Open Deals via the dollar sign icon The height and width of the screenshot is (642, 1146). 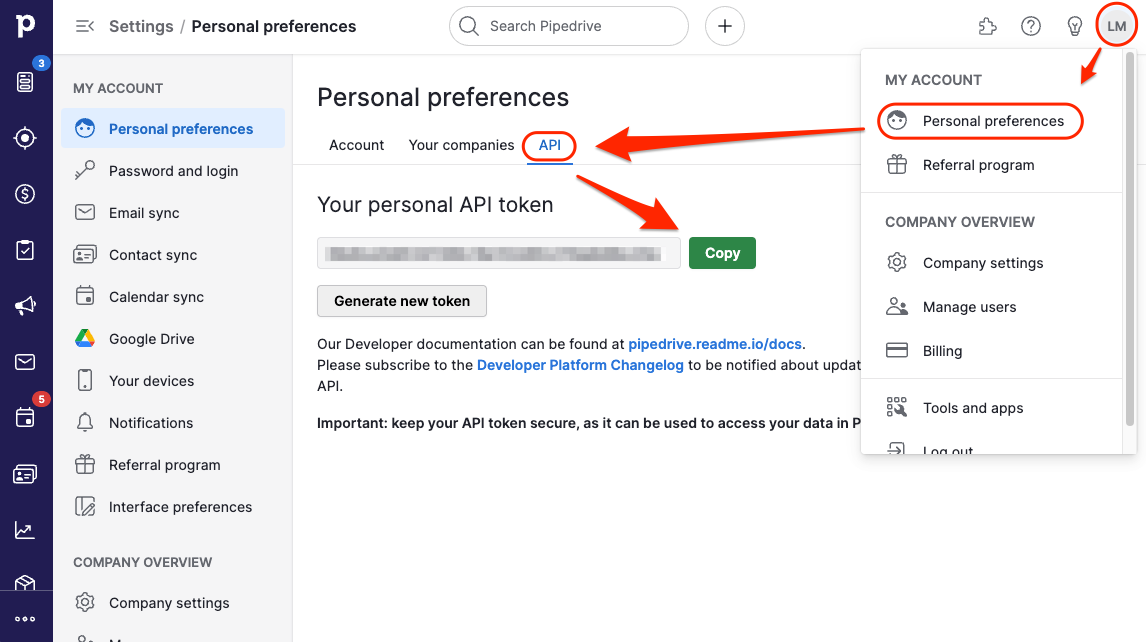26,194
